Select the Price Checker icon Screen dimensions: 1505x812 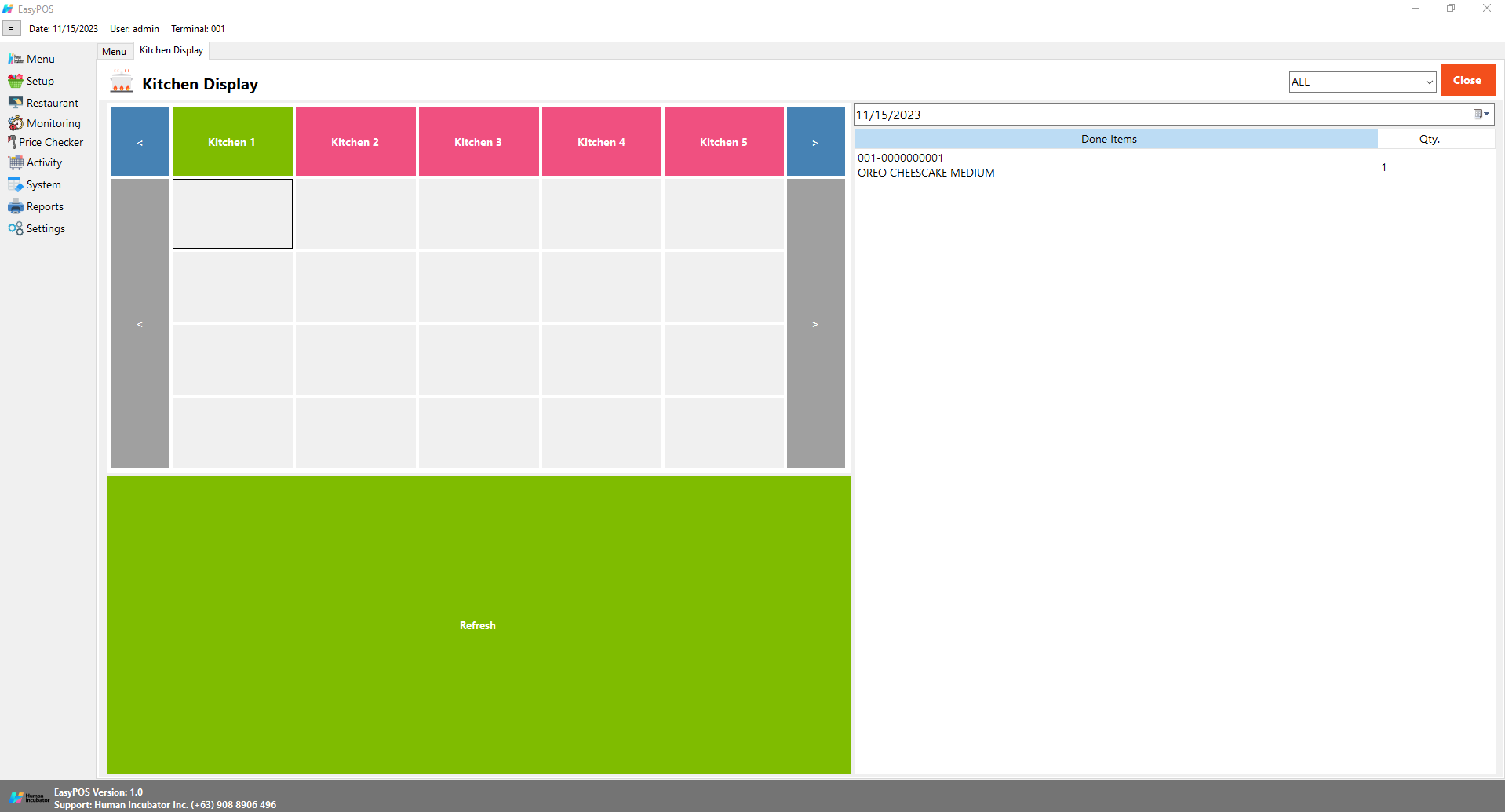(x=12, y=142)
